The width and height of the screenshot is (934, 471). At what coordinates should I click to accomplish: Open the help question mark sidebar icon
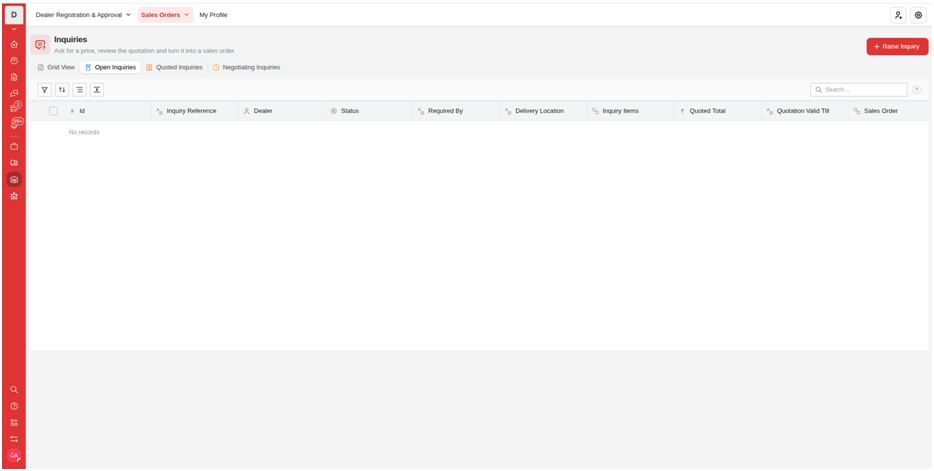click(14, 406)
